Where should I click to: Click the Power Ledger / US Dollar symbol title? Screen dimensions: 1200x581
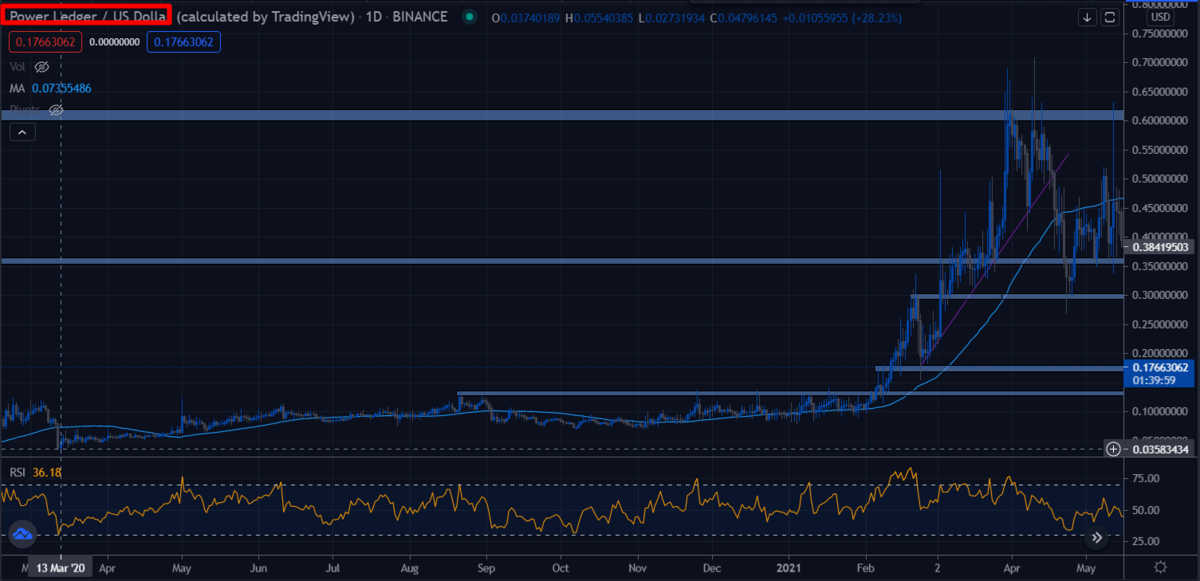[x=87, y=16]
